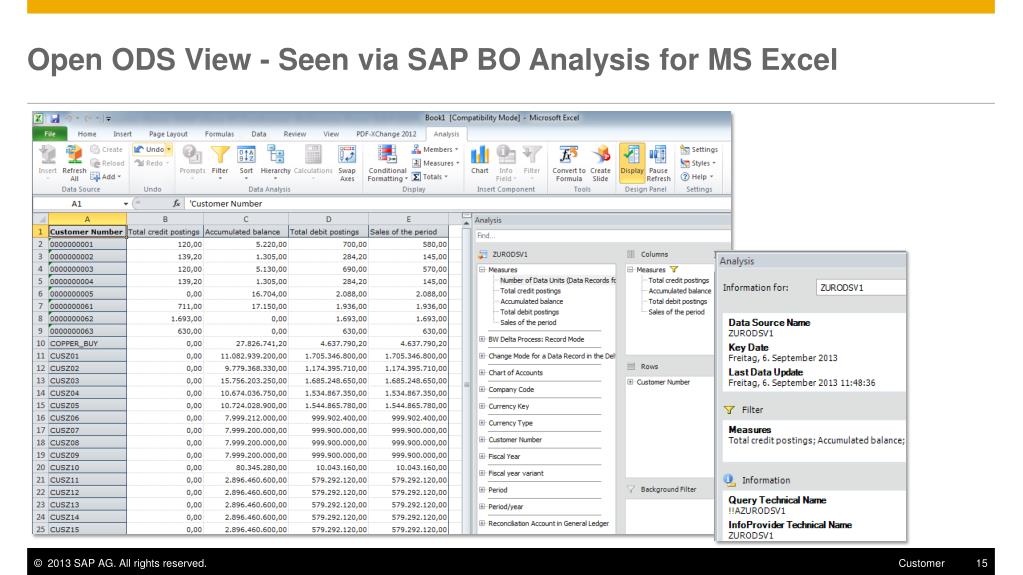Screen dimensions: 1023x575
Task: Open the Measures dropdown in ribbon
Action: (436, 163)
